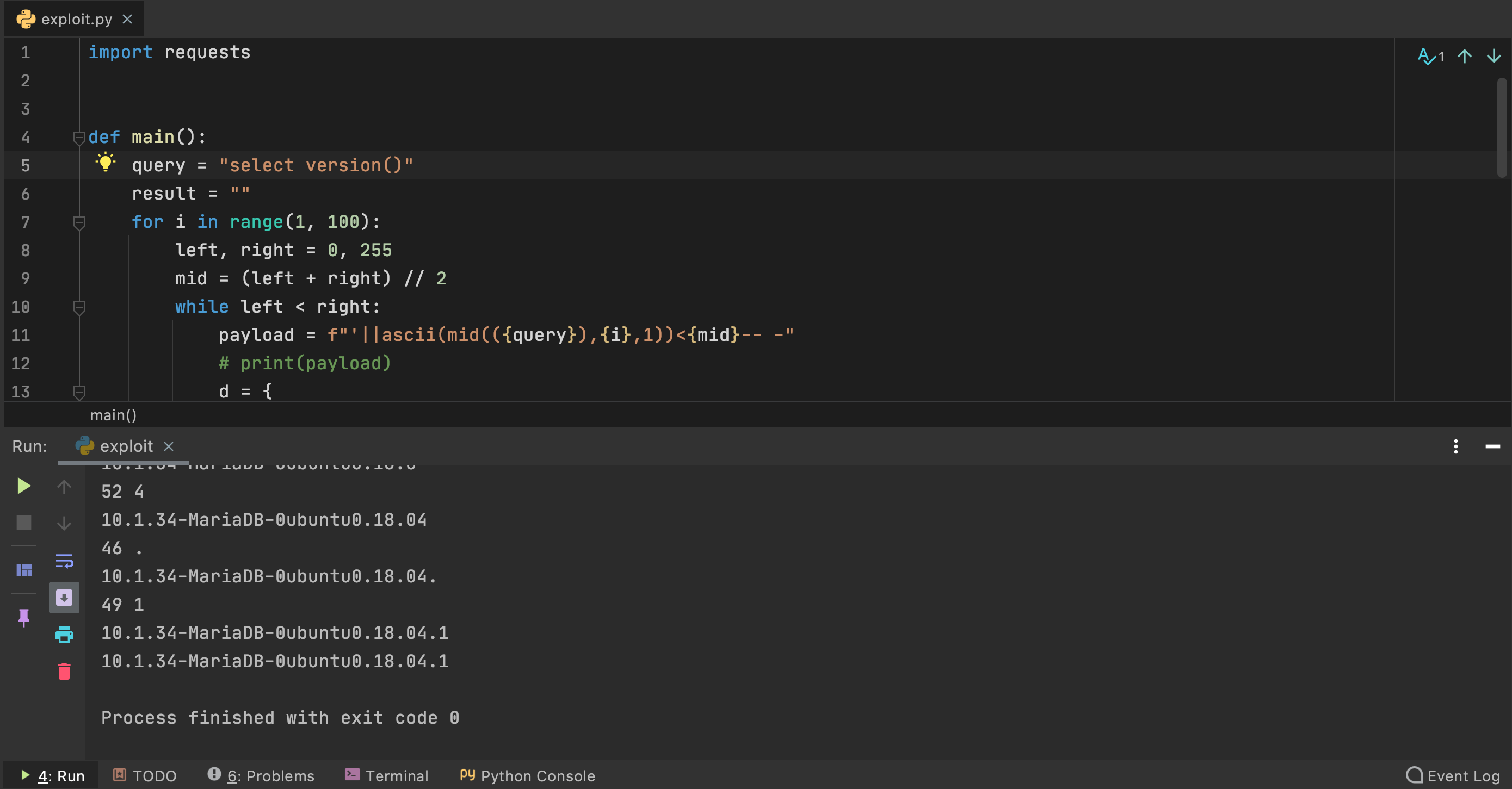1512x789 pixels.
Task: Click the left, right = 0, 255 line
Action: (x=283, y=250)
